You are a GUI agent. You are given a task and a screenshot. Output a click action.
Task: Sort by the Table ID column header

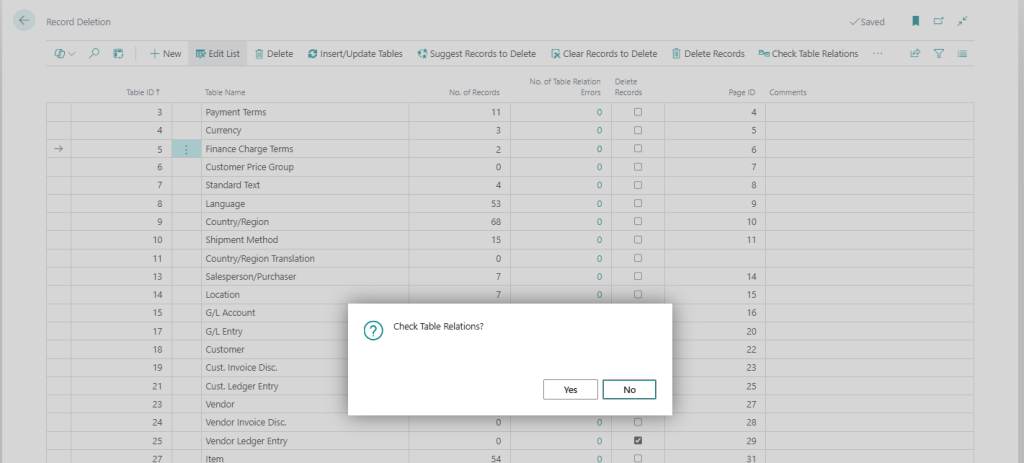pyautogui.click(x=143, y=93)
